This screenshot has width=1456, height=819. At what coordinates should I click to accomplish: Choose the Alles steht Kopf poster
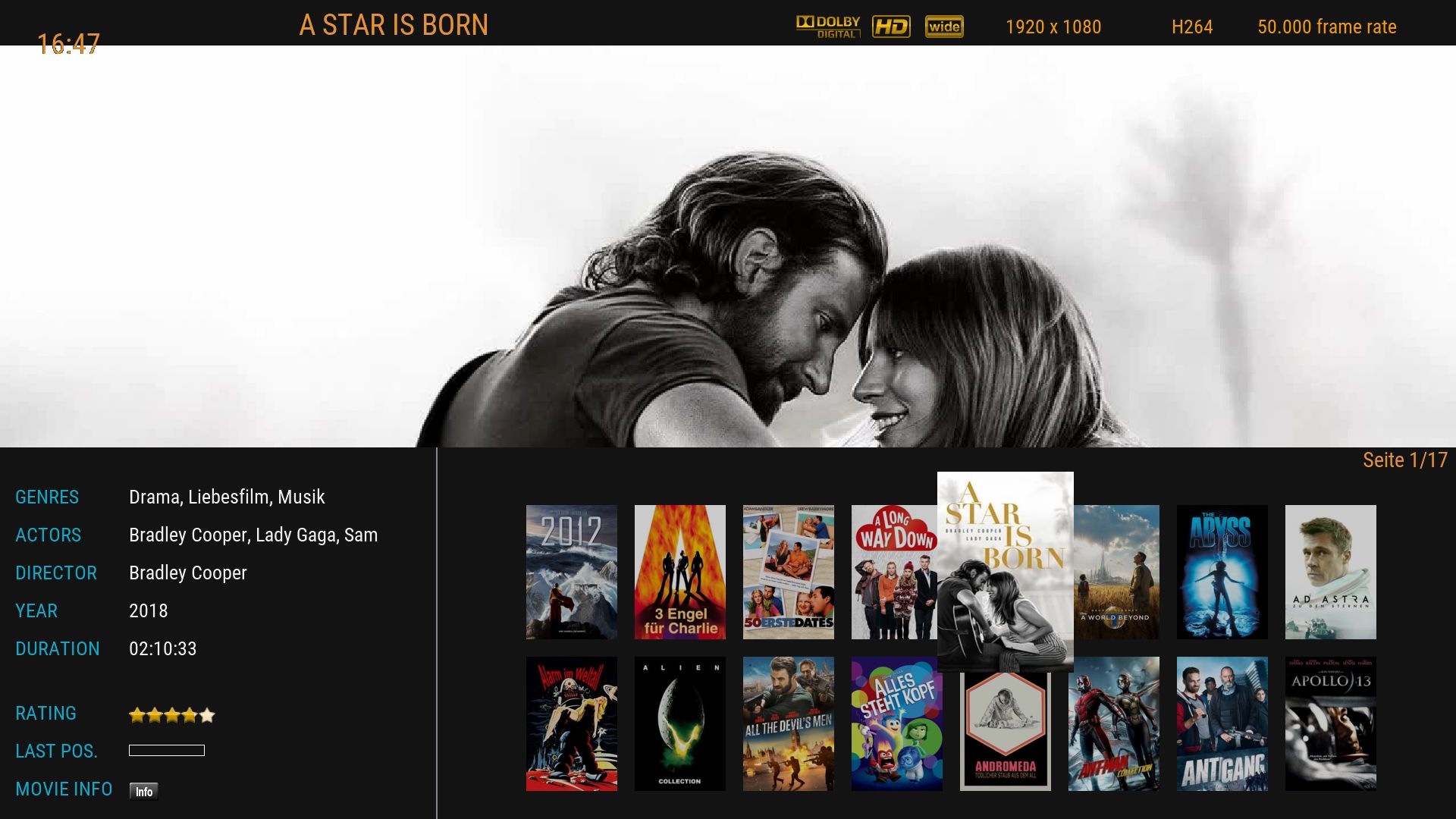point(896,723)
